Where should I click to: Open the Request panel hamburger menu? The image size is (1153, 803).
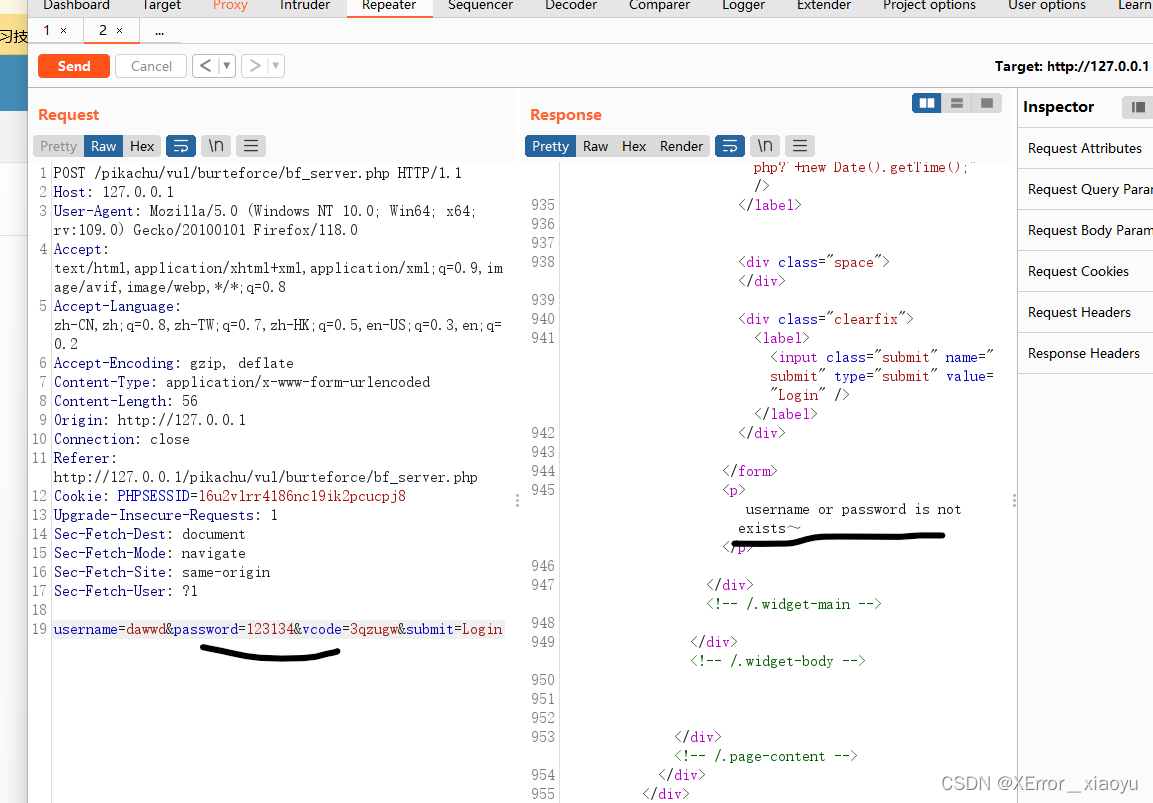pos(251,146)
